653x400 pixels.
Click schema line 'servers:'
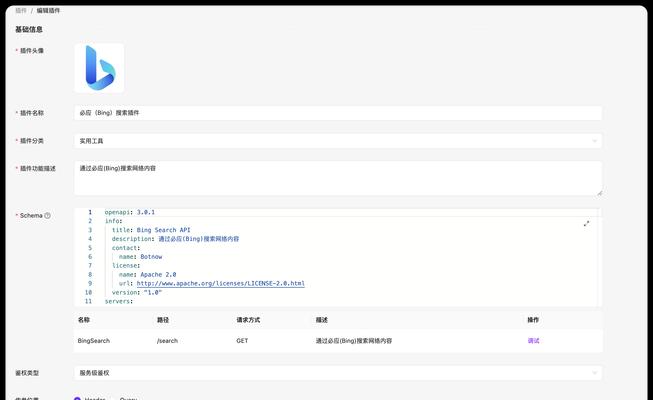point(119,301)
